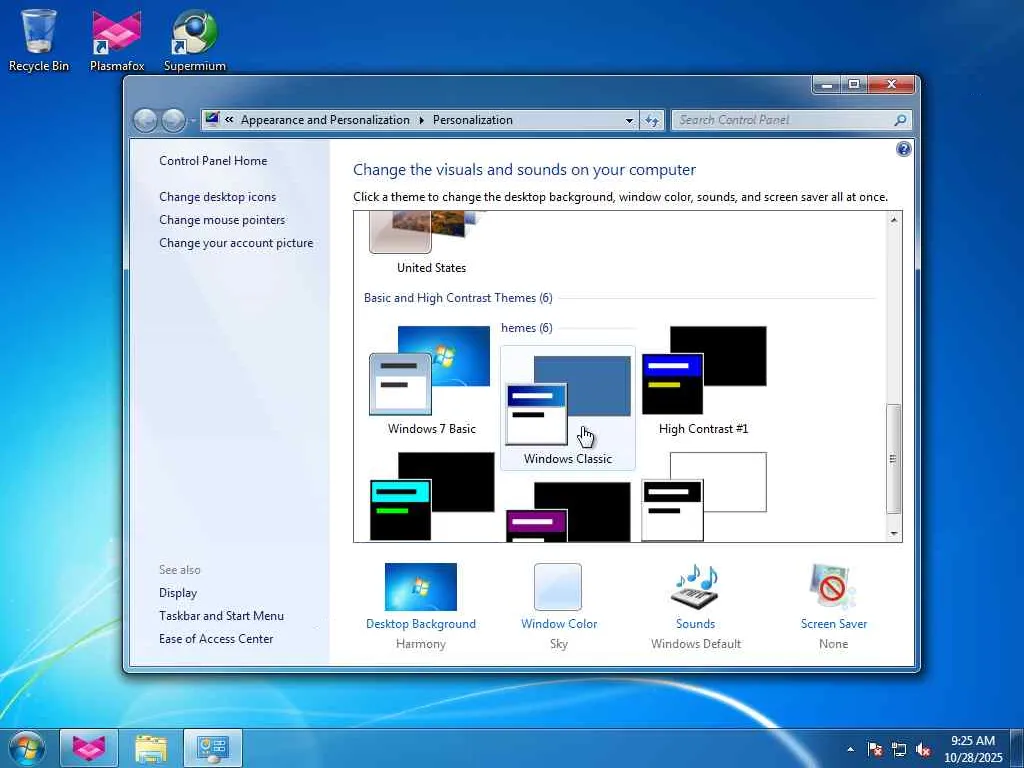Click the network status tray icon
Image resolution: width=1024 pixels, height=768 pixels.
click(899, 749)
